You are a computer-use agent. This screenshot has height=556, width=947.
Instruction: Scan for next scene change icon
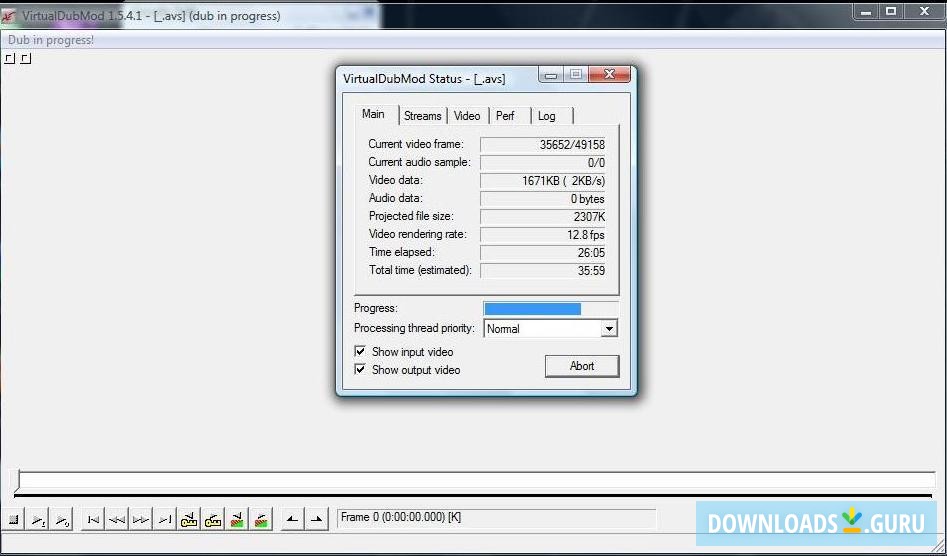tap(261, 519)
